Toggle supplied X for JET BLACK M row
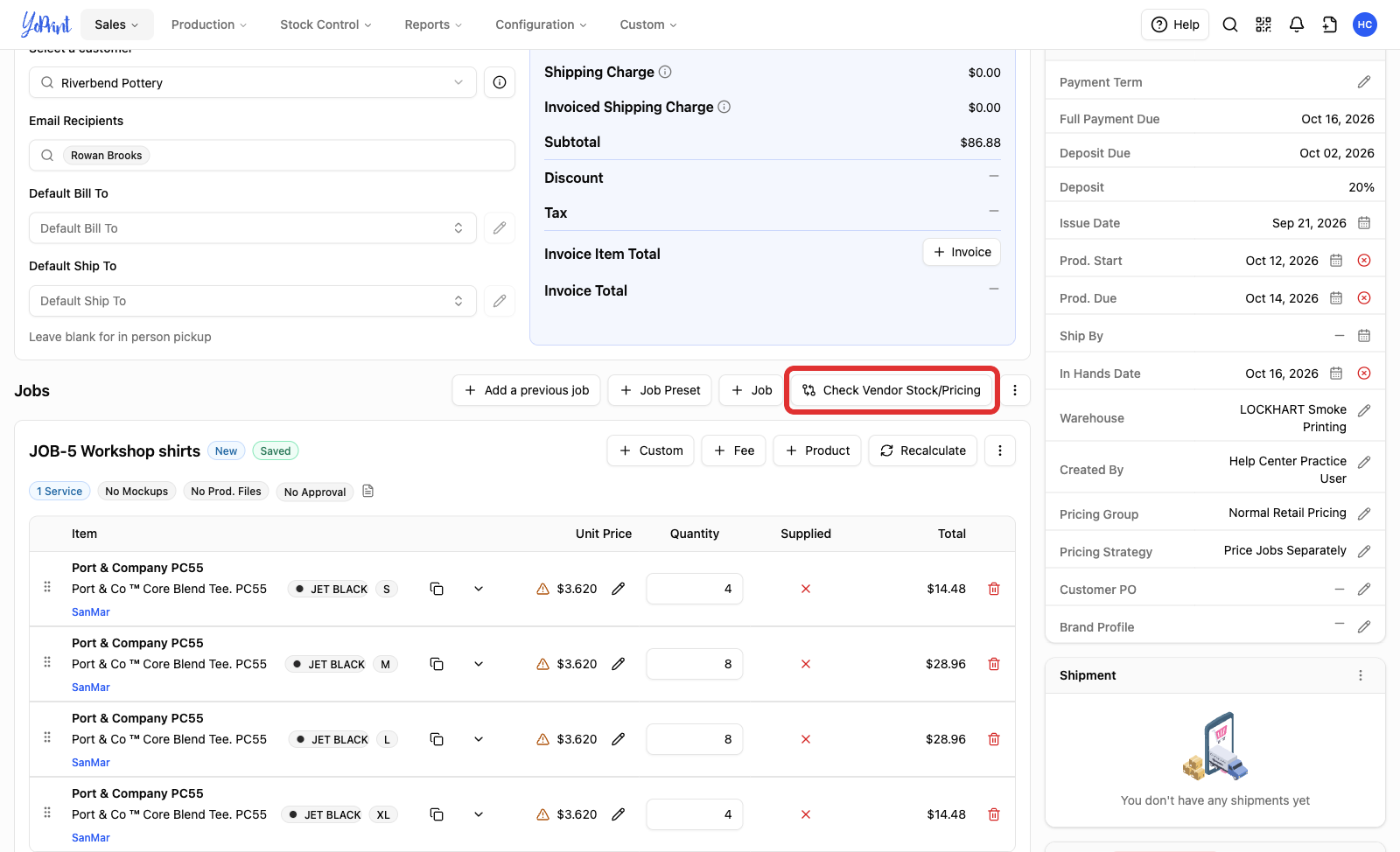 point(806,664)
